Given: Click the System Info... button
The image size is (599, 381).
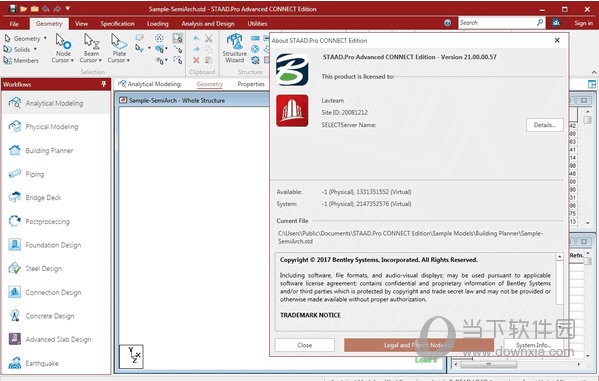Looking at the screenshot, I should (x=533, y=345).
